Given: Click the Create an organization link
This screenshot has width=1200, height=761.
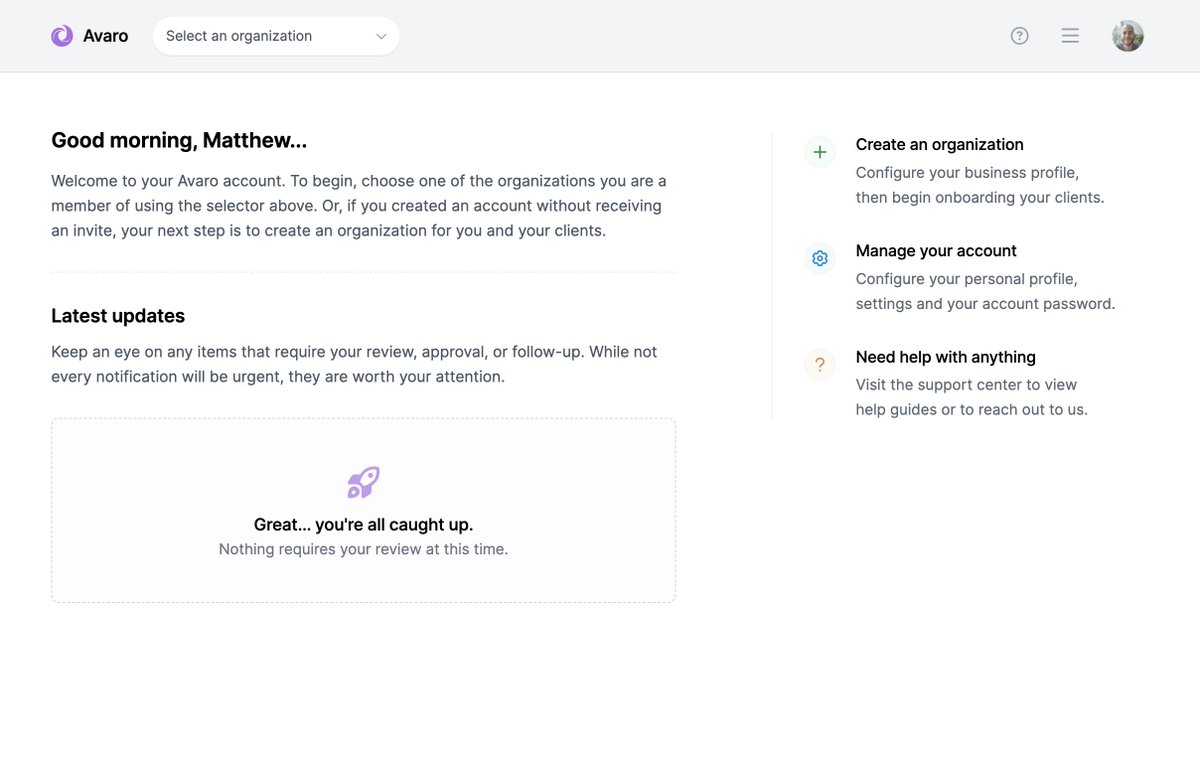Looking at the screenshot, I should (939, 145).
